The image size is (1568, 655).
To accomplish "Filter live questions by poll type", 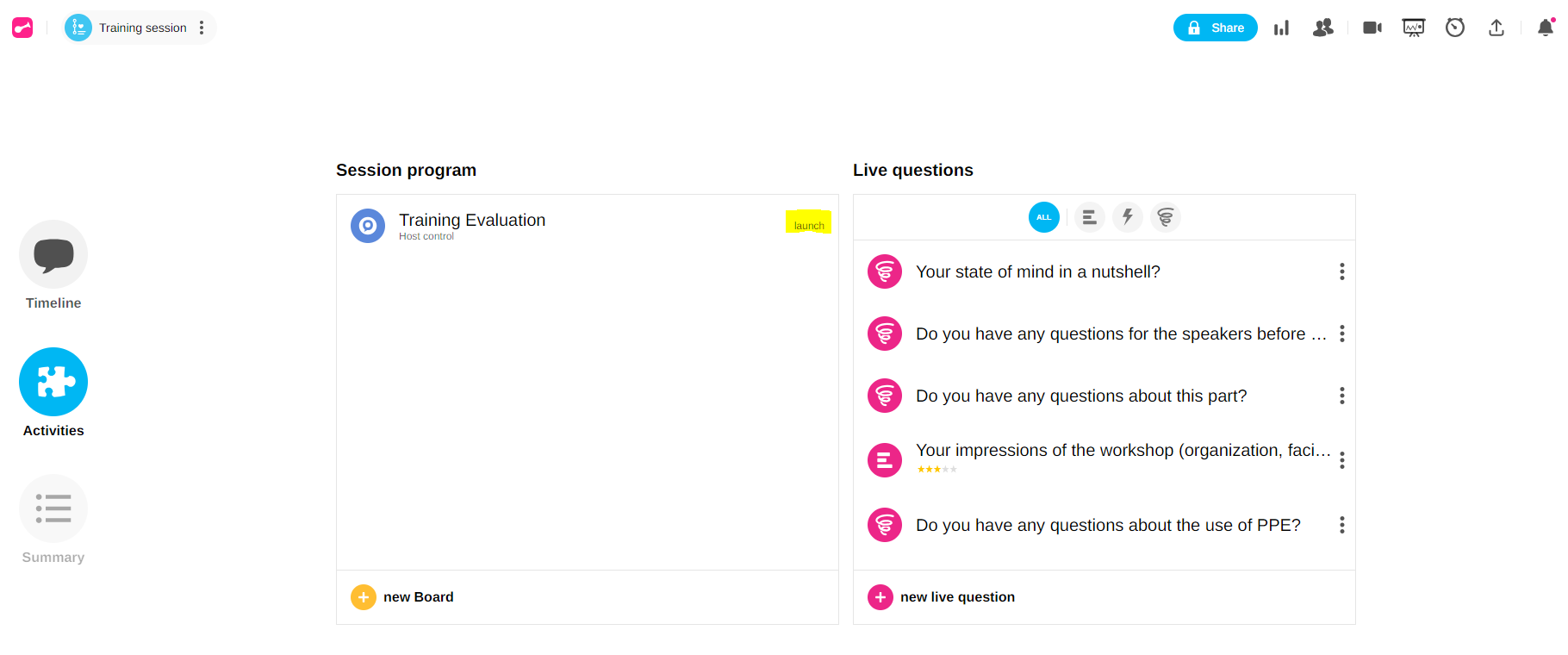I will click(x=1089, y=217).
